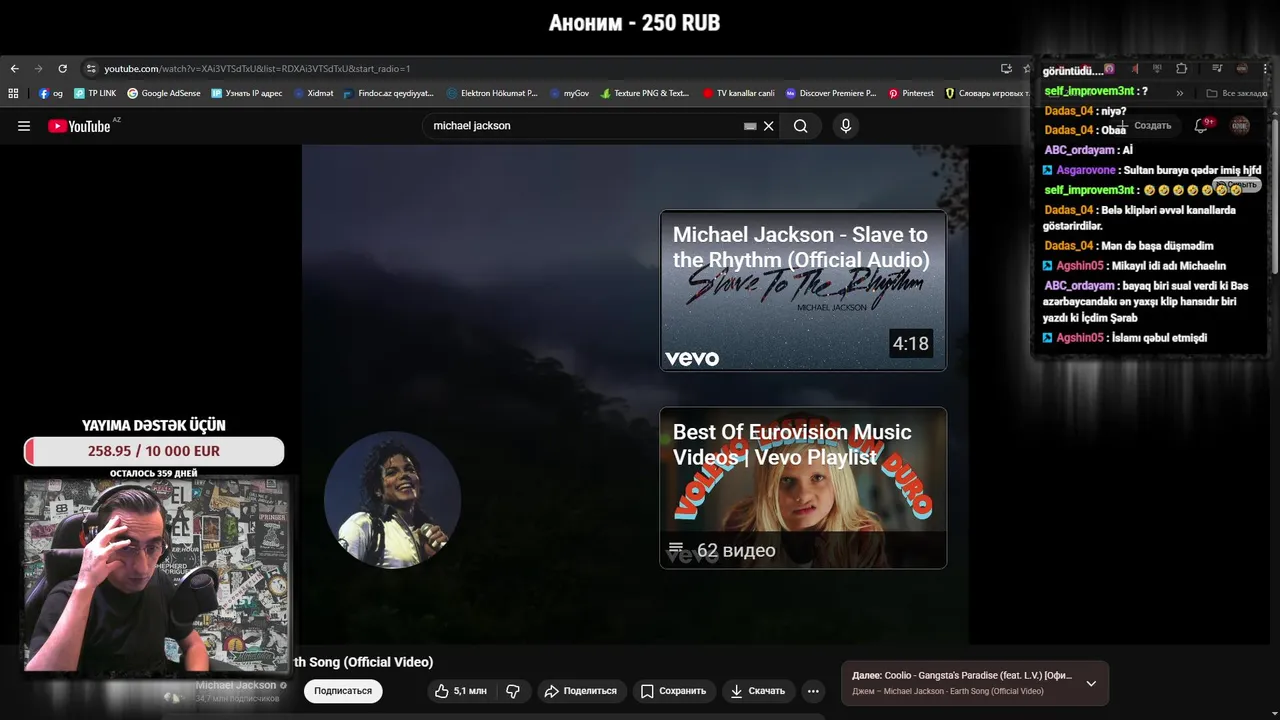Screen dimensions: 1280x720
Task: Run search with the magnifier button
Action: point(801,126)
